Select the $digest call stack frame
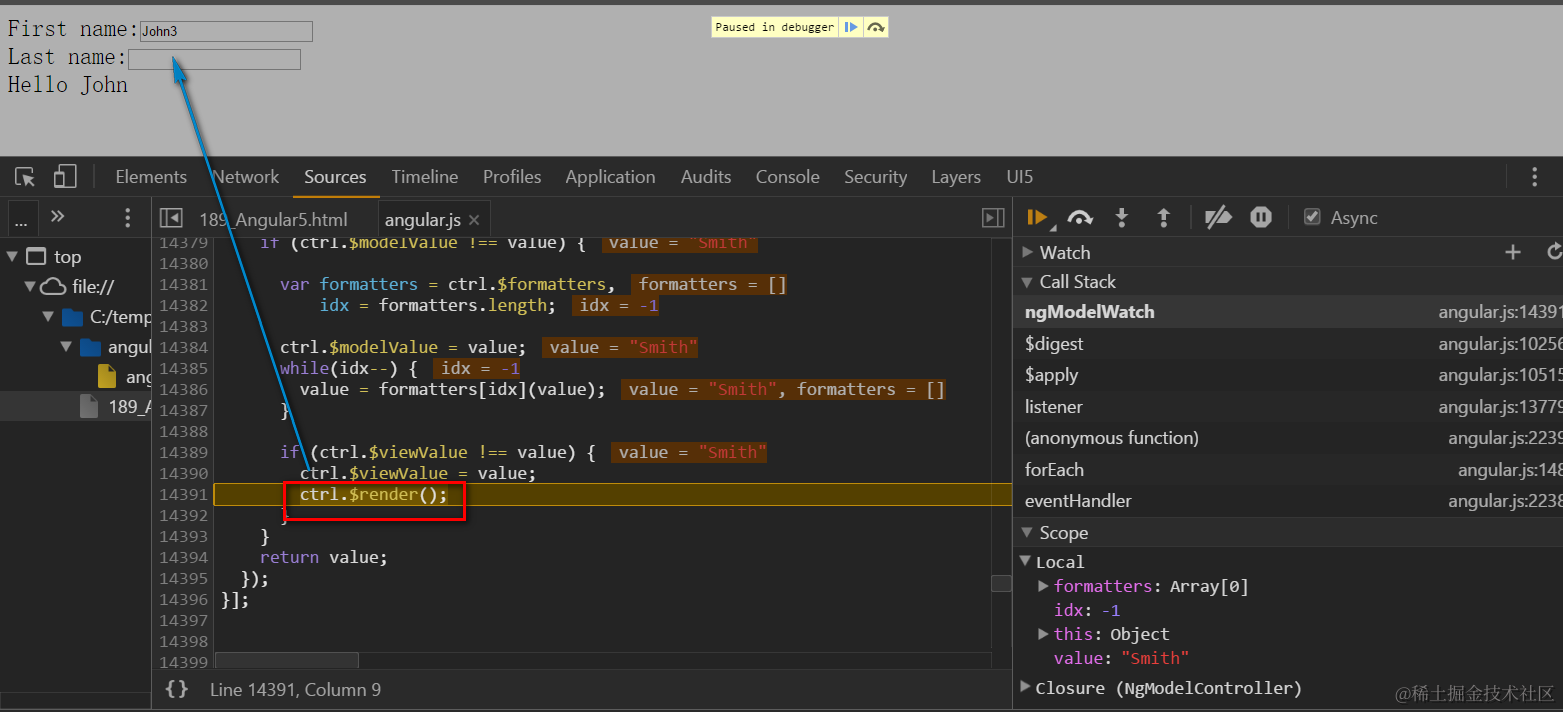 coord(1288,344)
